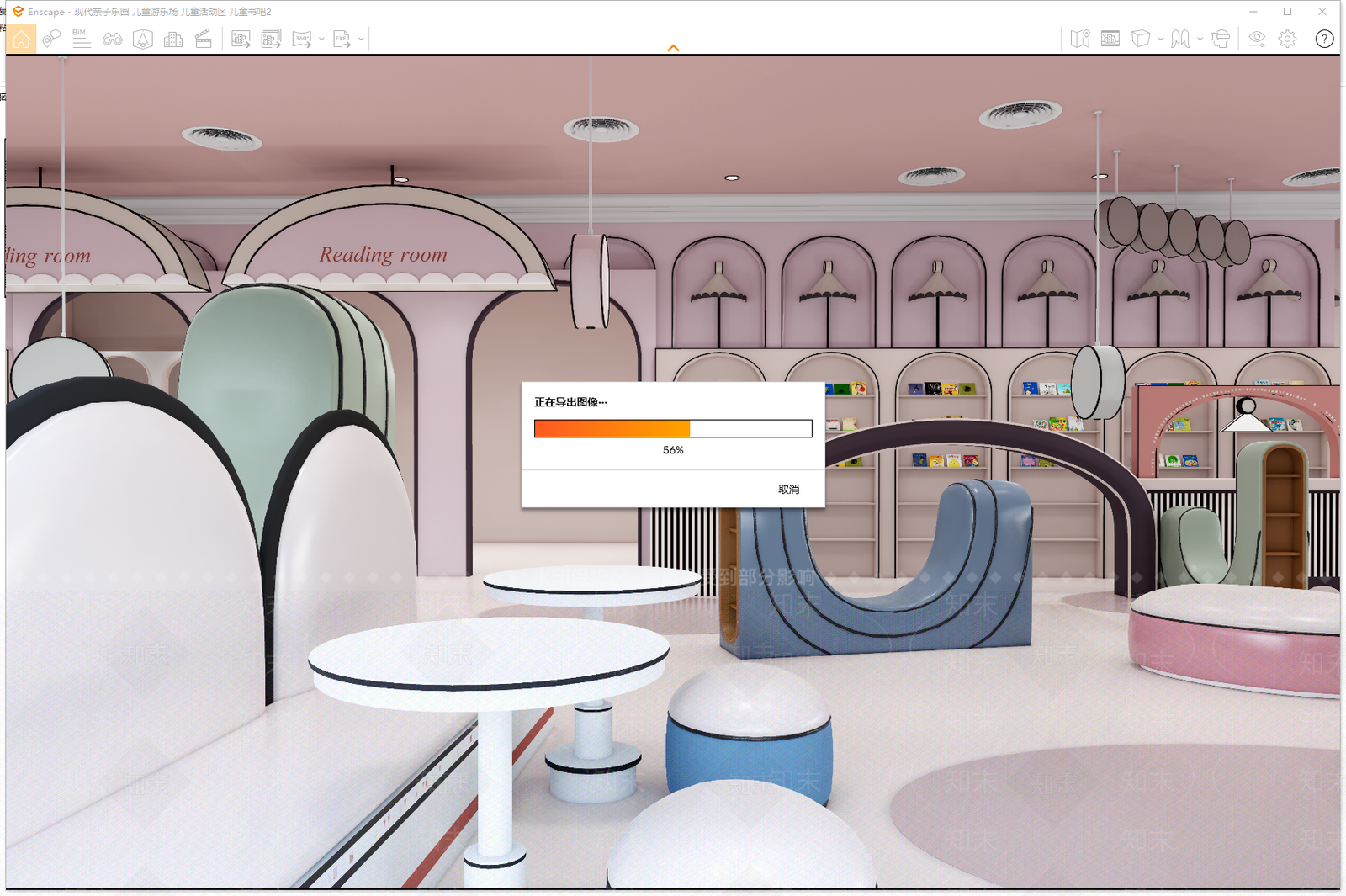Click the screenshot export icon
Image resolution: width=1346 pixels, height=896 pixels.
241,39
